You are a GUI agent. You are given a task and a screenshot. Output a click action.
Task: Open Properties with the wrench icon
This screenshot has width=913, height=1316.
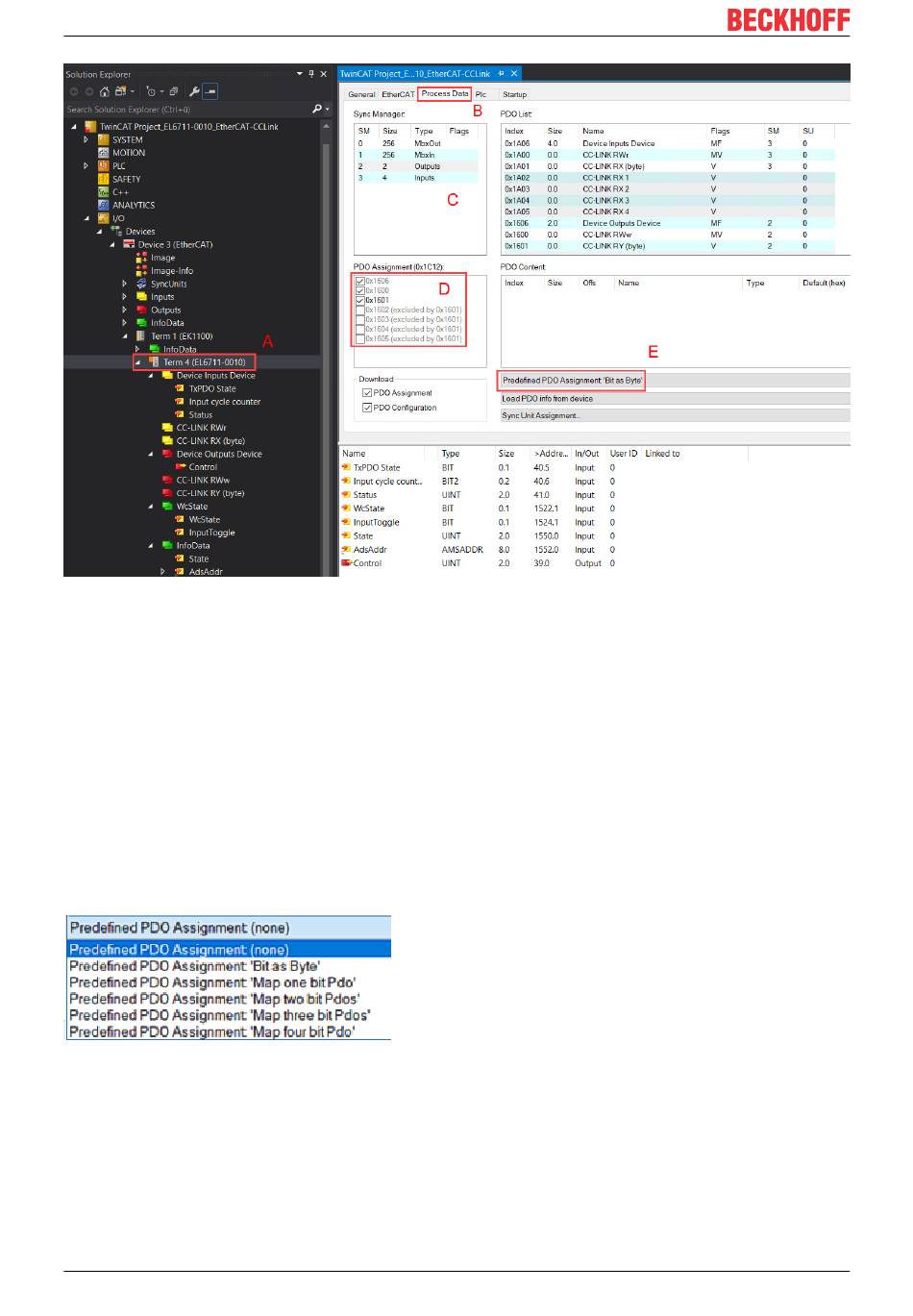(194, 91)
